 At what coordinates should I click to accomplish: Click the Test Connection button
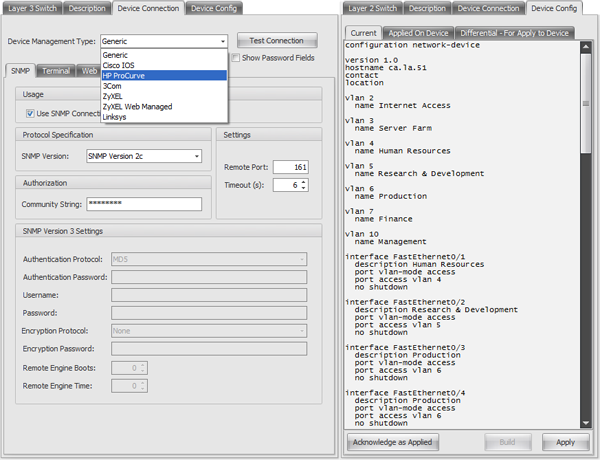click(x=276, y=41)
